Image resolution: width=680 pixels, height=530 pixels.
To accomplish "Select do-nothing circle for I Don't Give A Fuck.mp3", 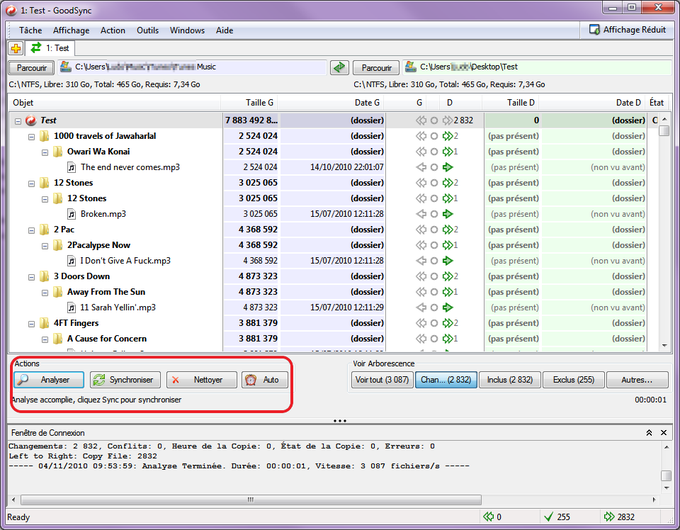I will click(434, 261).
